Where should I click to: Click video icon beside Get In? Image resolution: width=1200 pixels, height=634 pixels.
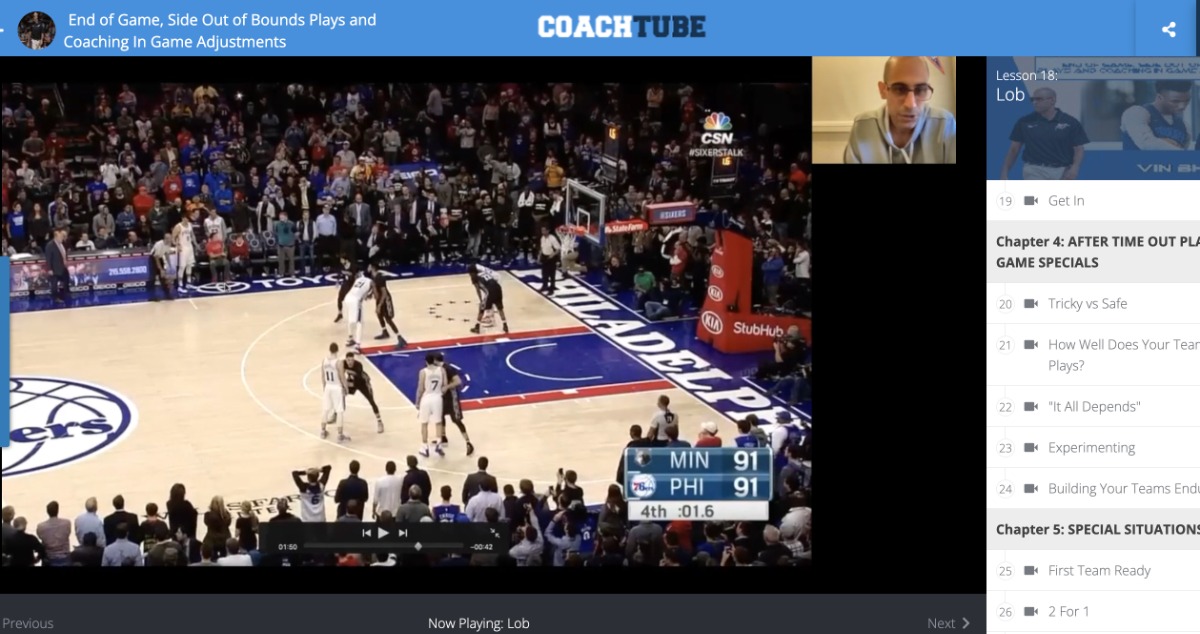click(1031, 201)
